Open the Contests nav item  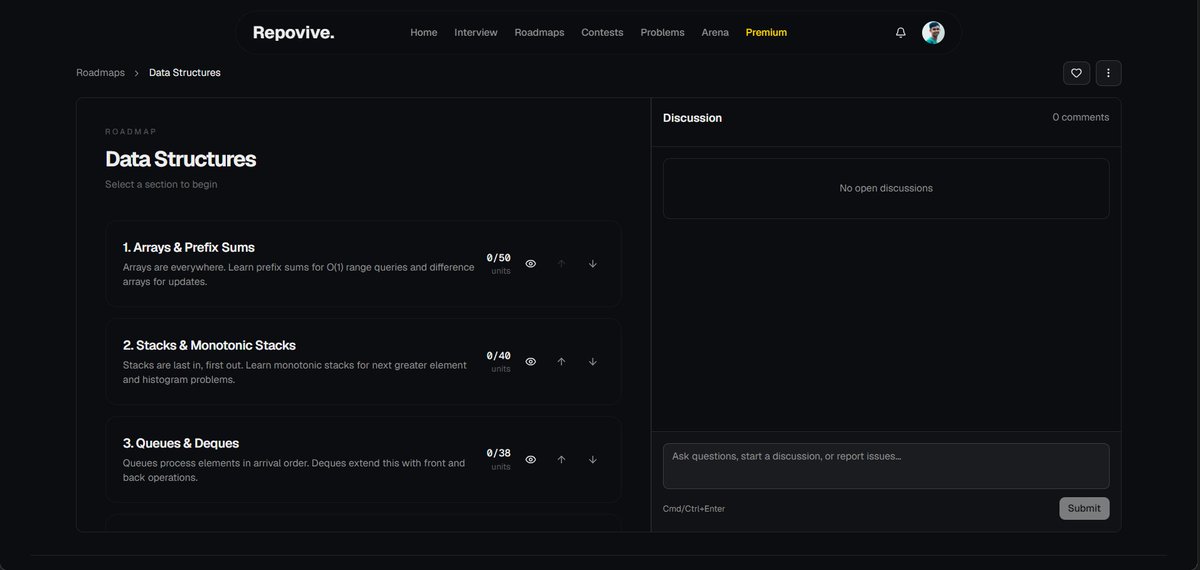[x=602, y=32]
